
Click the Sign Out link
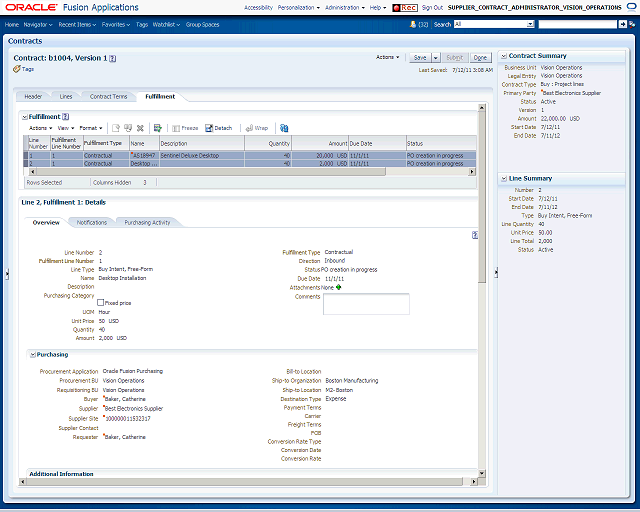point(432,8)
